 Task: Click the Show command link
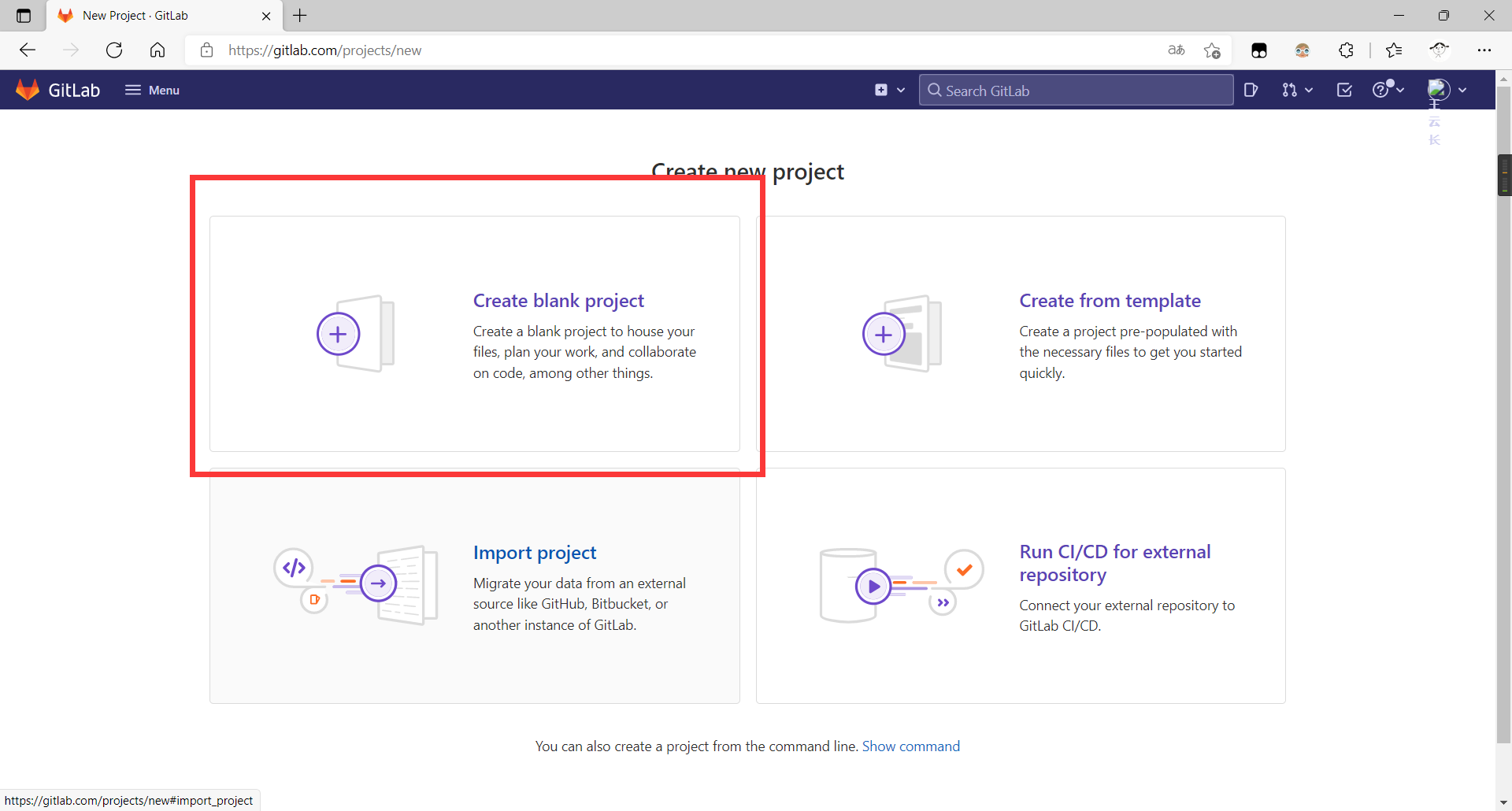click(x=910, y=746)
